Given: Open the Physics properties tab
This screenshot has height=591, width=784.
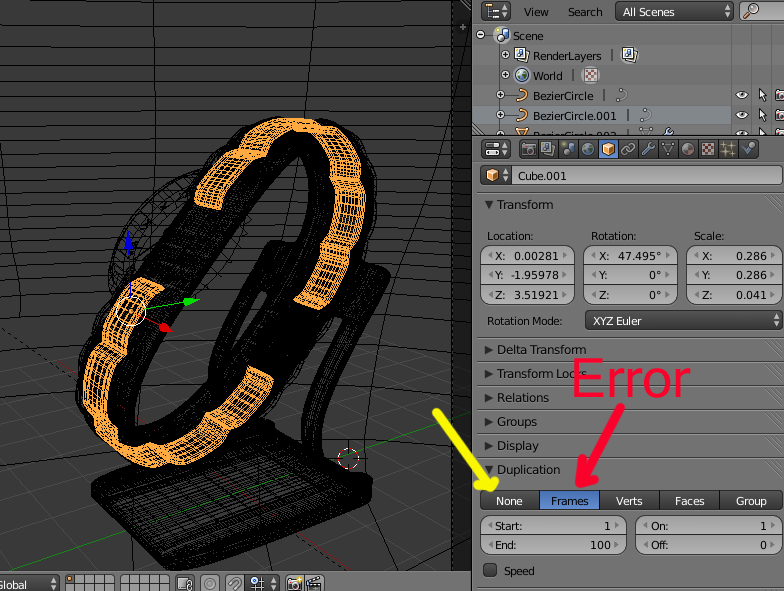Looking at the screenshot, I should point(748,149).
